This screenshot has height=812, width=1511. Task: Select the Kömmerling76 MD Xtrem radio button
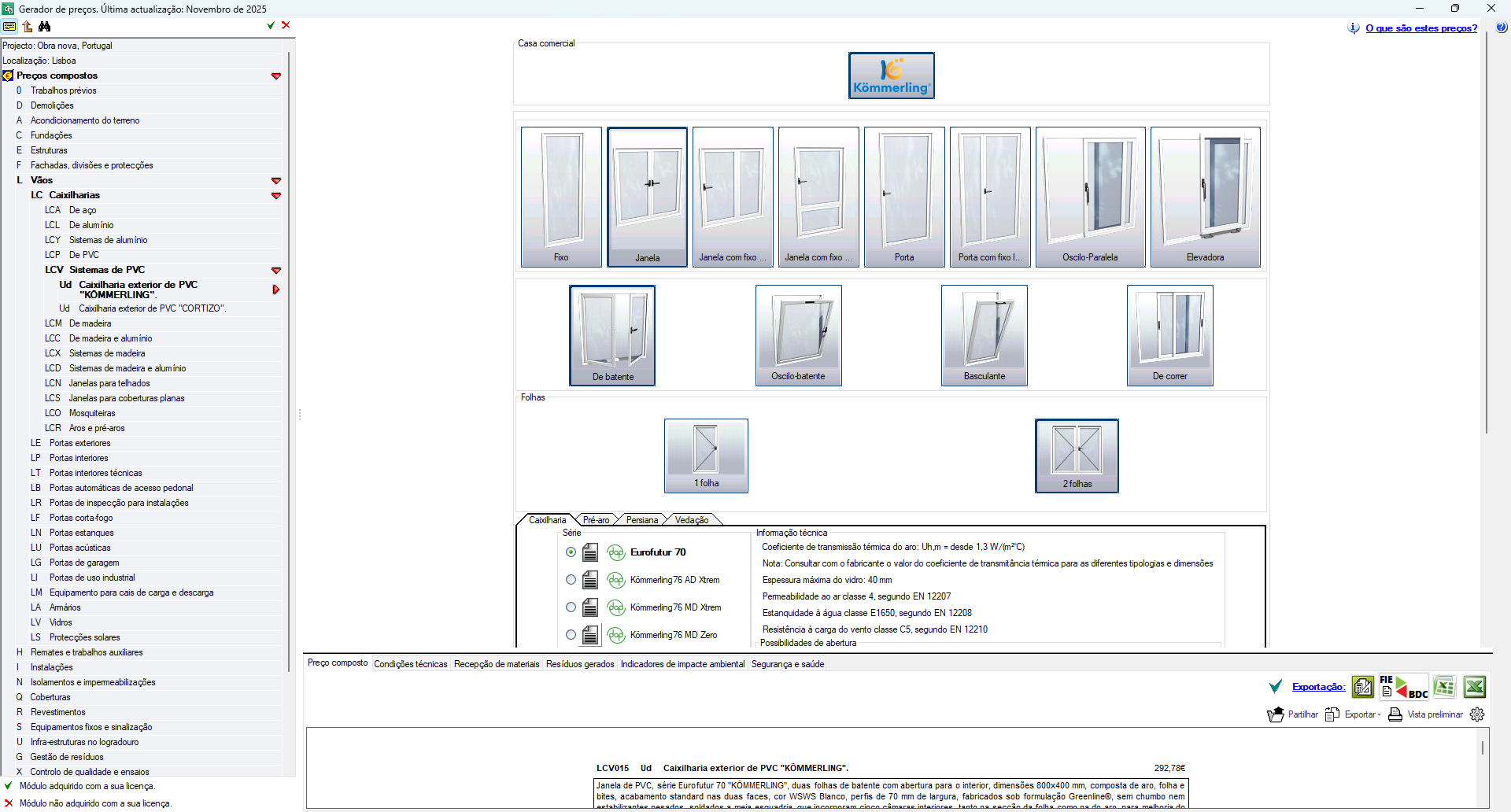(571, 607)
